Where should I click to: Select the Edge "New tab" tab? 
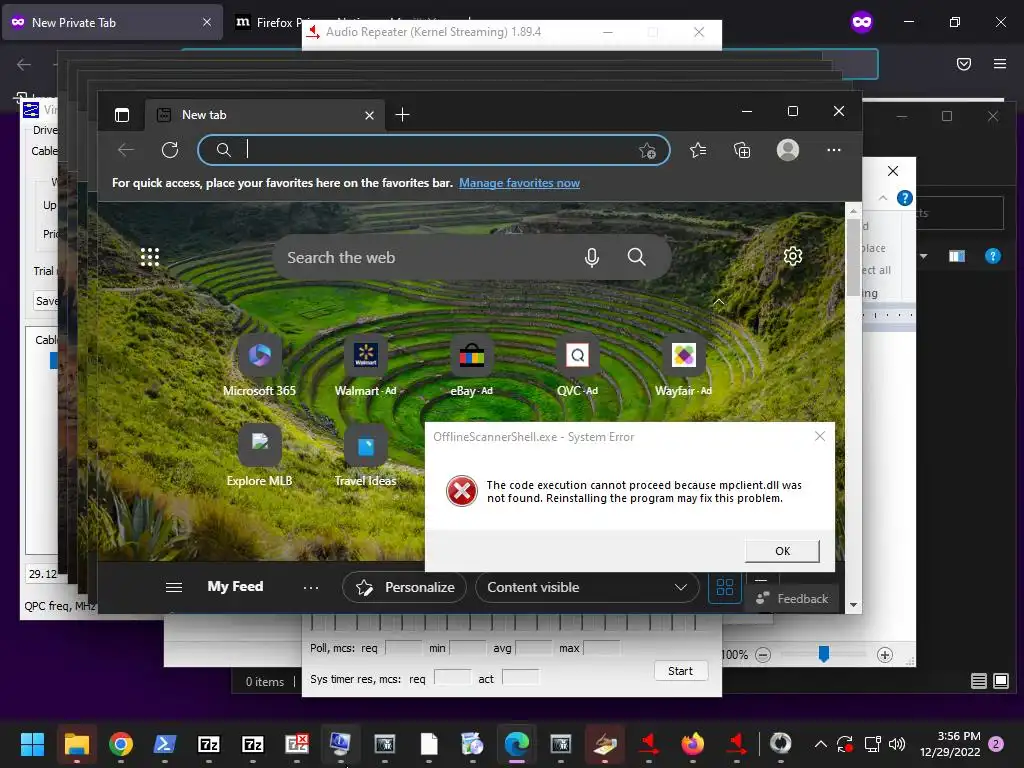264,115
